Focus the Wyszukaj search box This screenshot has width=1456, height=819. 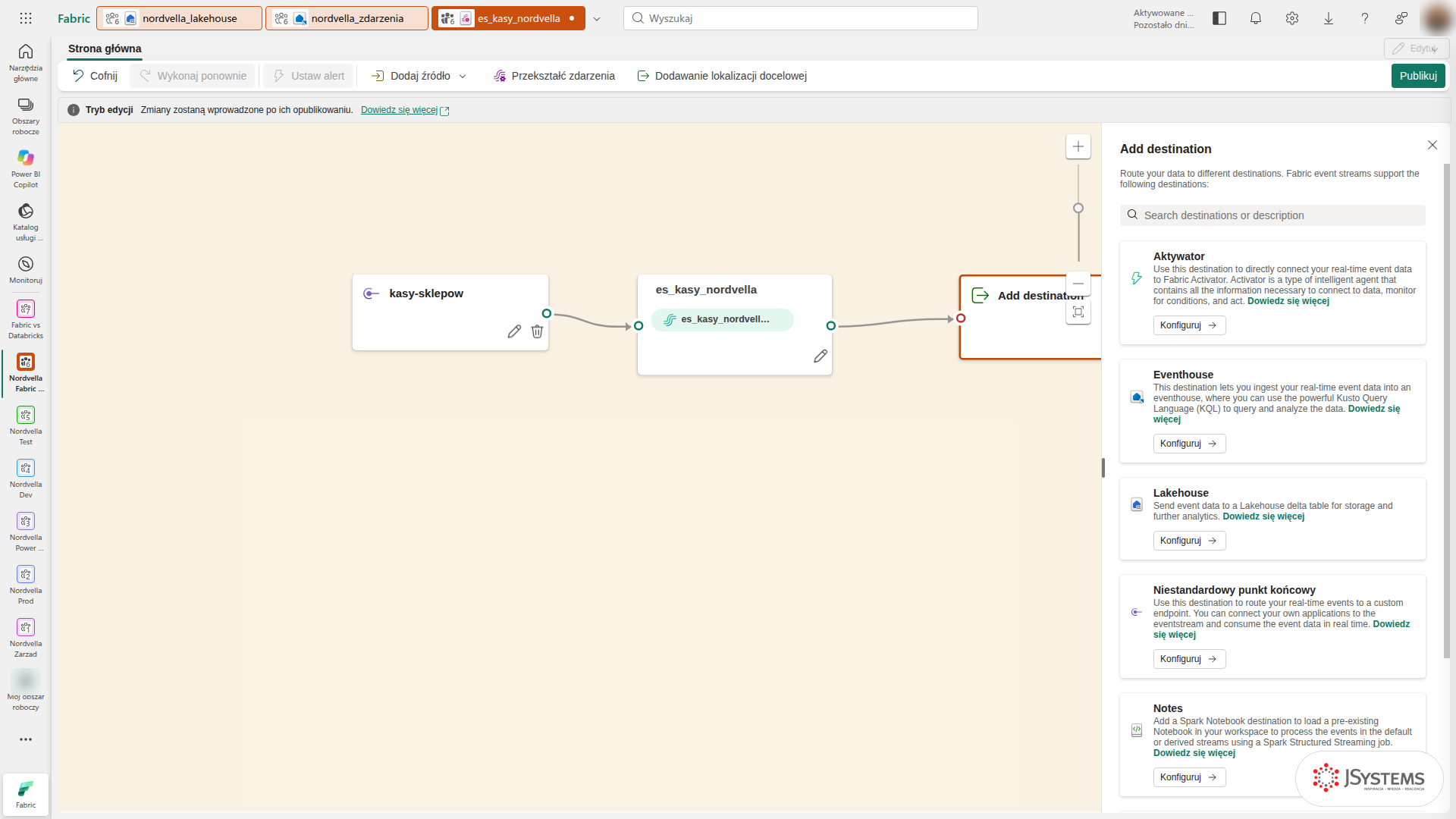801,18
